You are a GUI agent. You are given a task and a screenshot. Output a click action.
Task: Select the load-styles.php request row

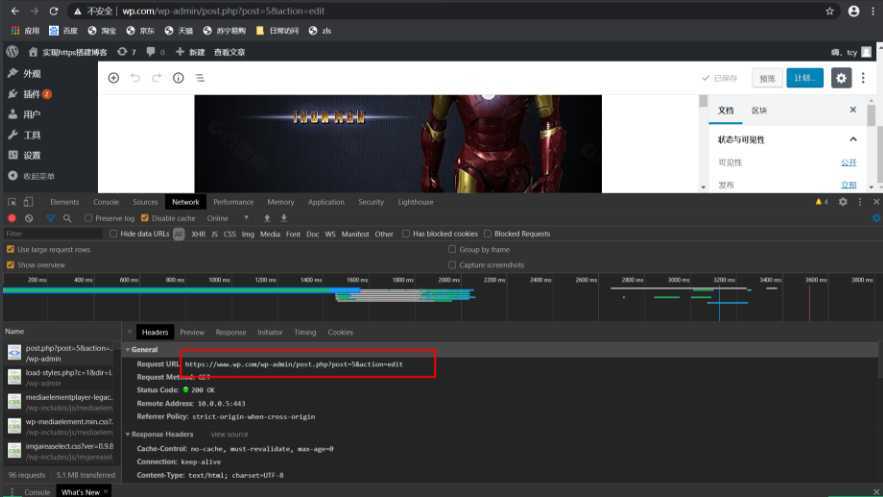click(x=61, y=377)
